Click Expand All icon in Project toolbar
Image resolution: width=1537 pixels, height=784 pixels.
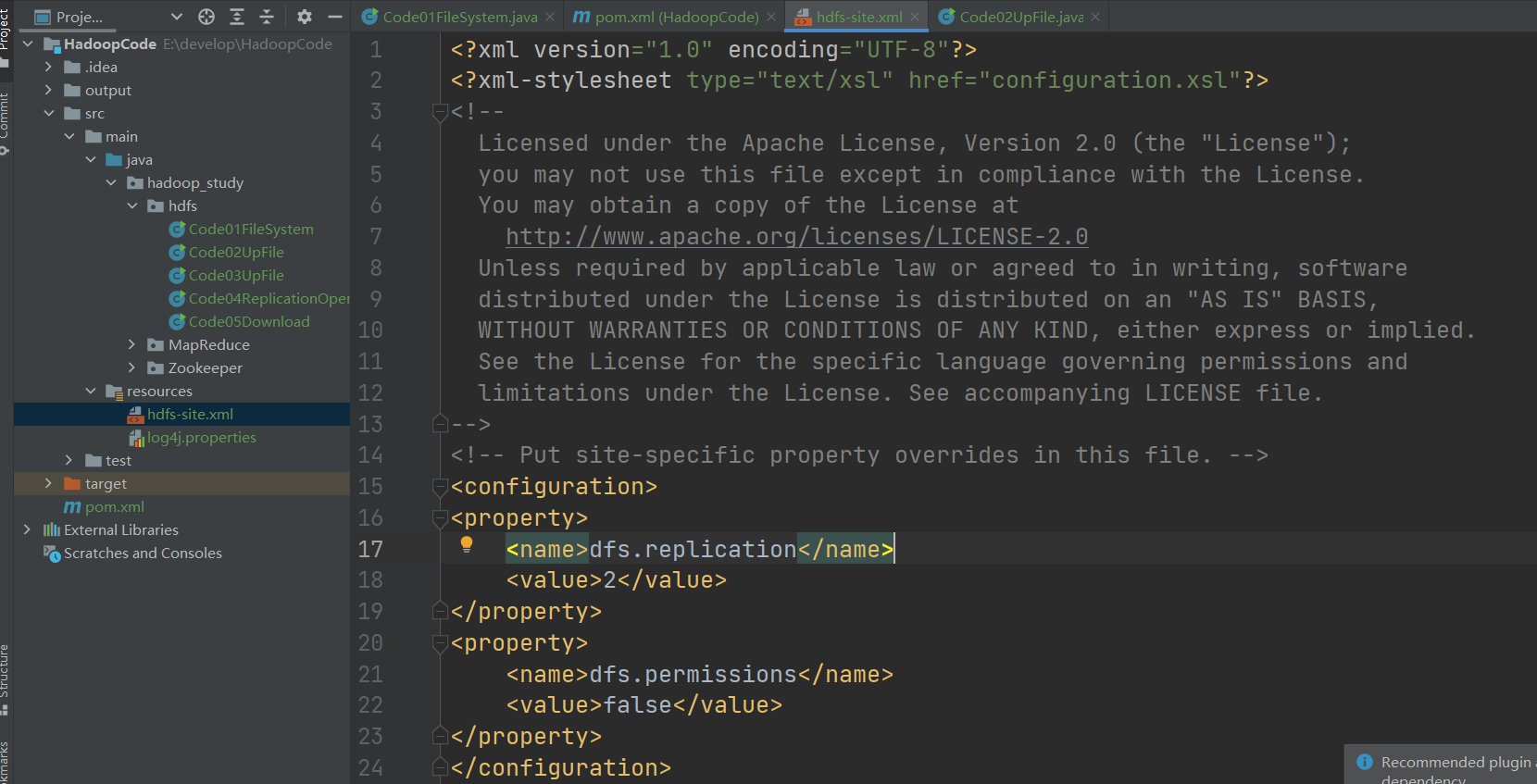pyautogui.click(x=237, y=17)
